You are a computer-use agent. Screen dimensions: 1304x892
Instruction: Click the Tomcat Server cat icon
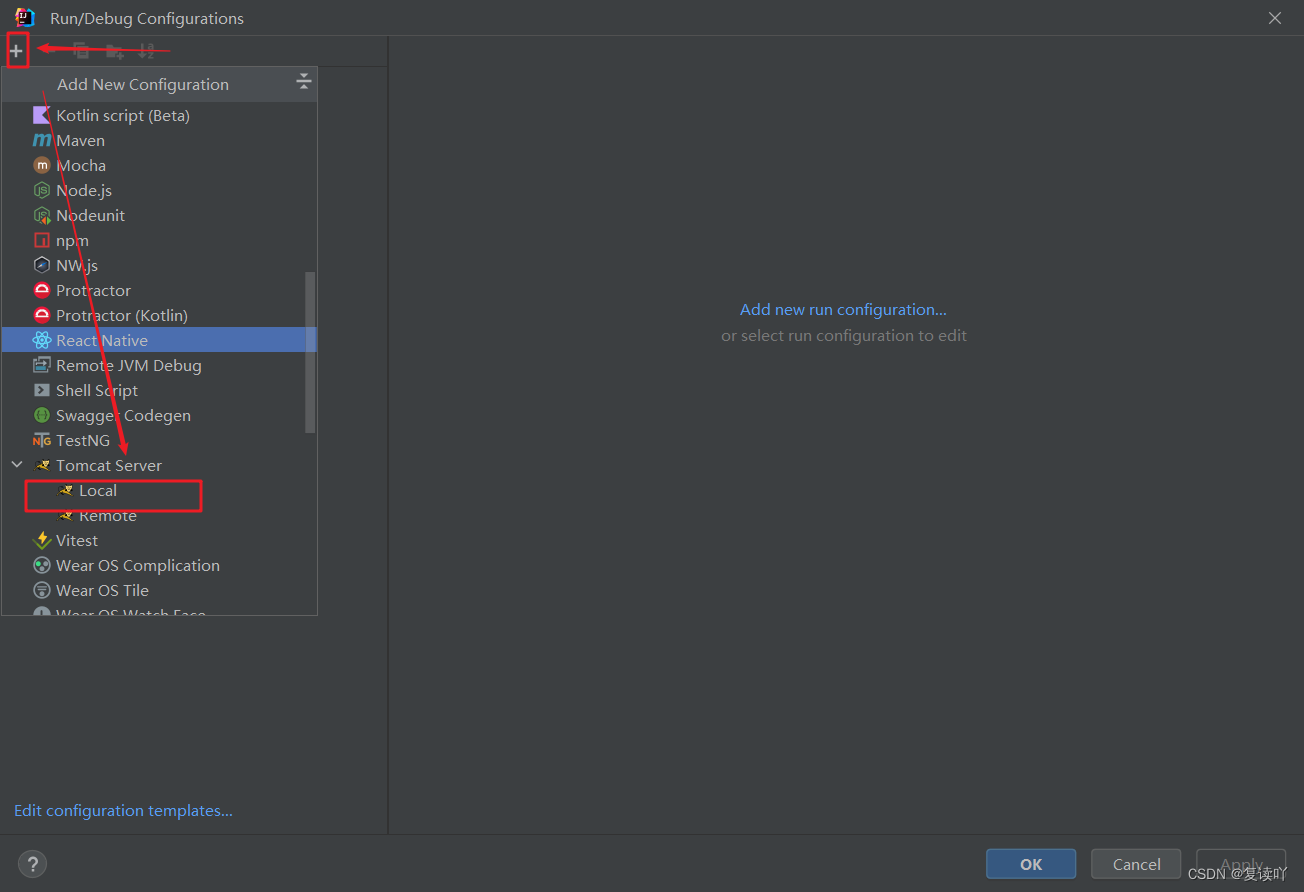click(x=41, y=465)
